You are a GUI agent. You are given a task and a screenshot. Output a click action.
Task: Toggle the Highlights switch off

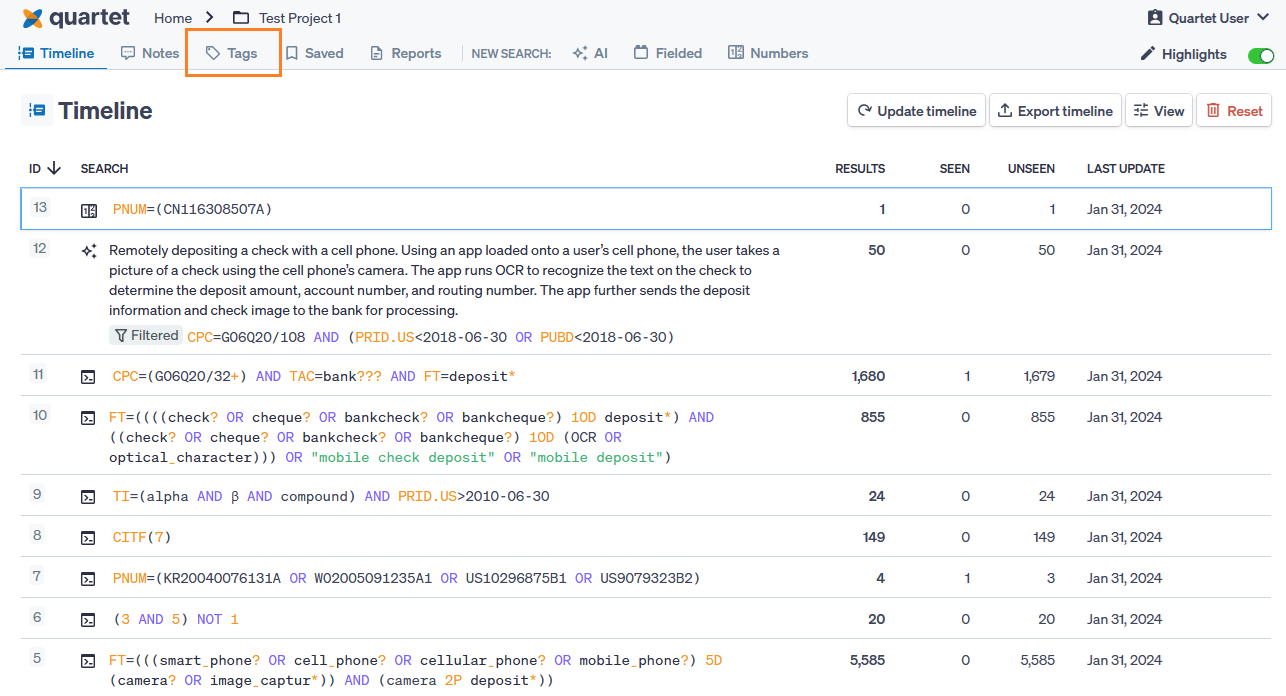(x=1260, y=55)
